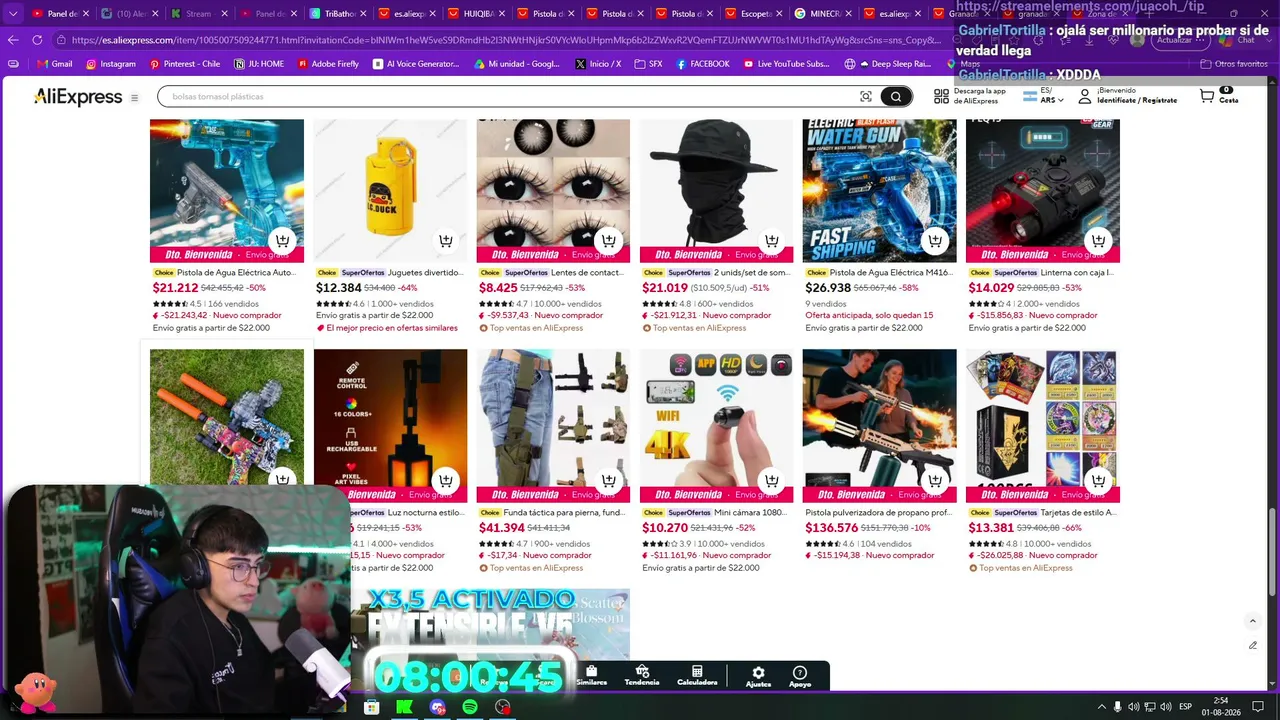Click Identifícate / Regístrate sign-in link
This screenshot has width=1280, height=720.
(1136, 100)
